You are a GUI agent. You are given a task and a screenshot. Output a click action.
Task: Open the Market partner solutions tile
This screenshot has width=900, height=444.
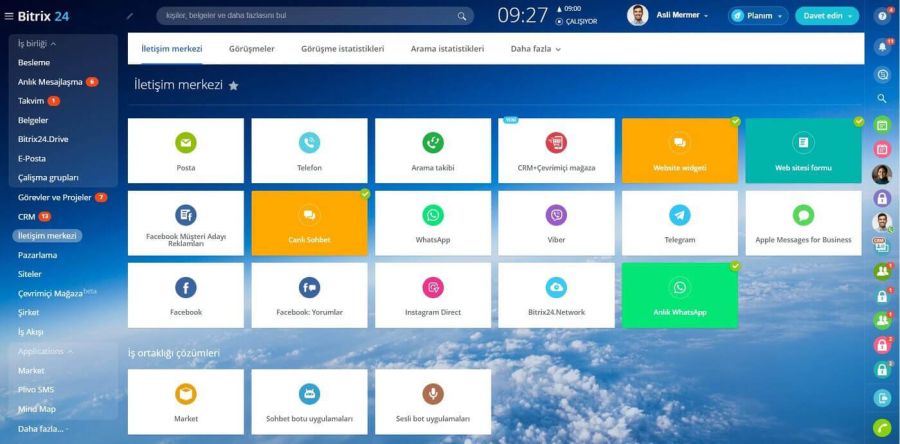(x=185, y=402)
